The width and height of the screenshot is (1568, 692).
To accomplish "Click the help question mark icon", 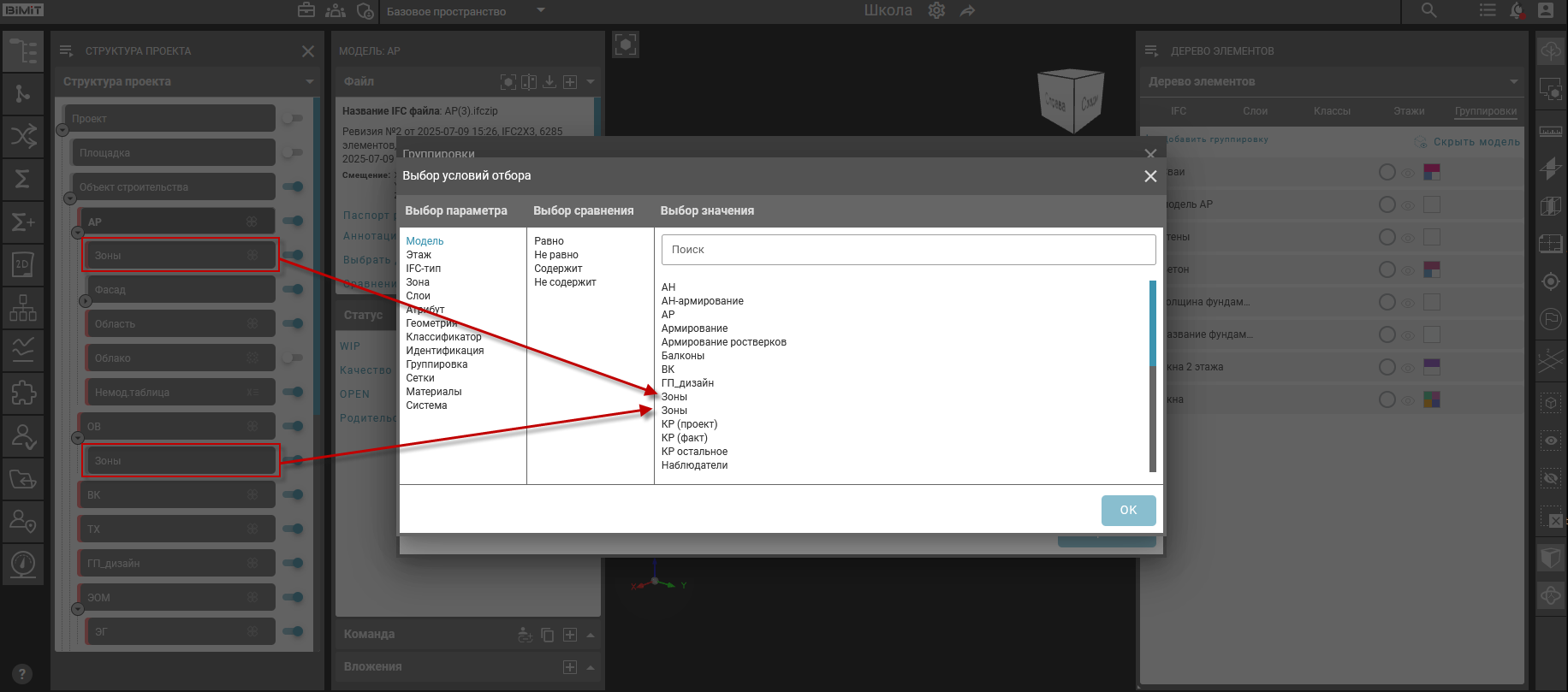I will [22, 674].
